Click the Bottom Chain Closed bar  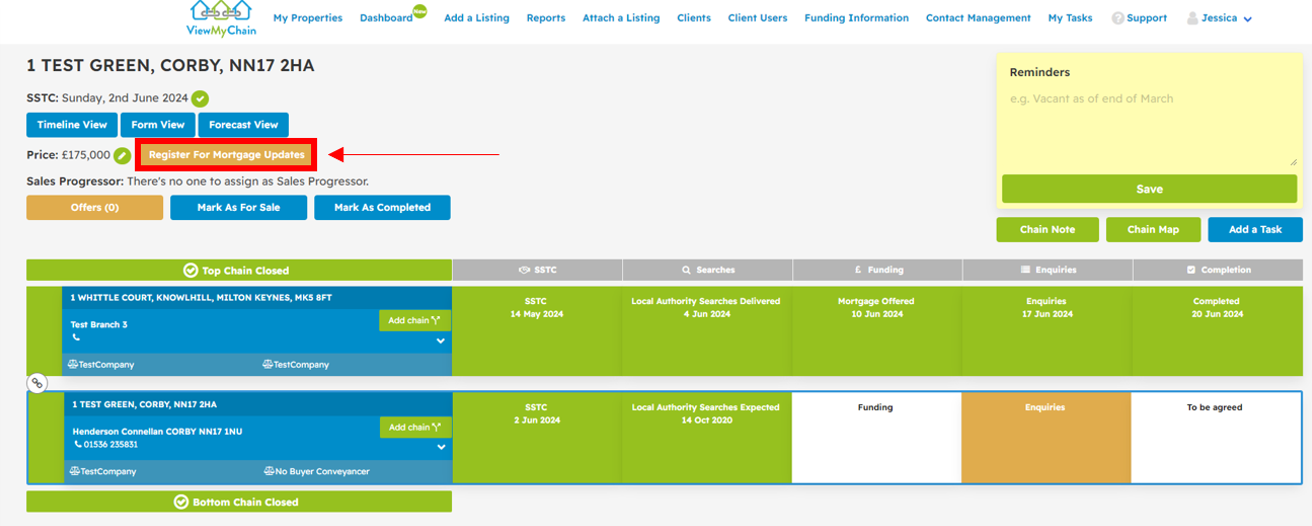(x=239, y=502)
